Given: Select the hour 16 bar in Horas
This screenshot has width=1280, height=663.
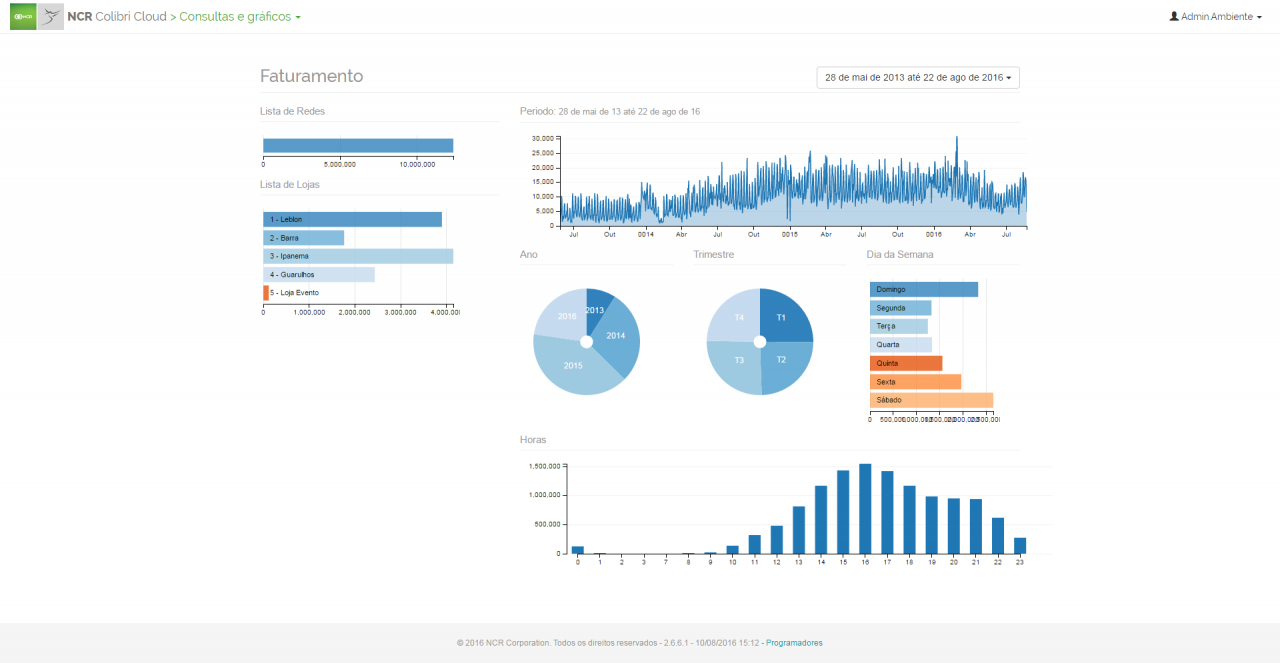Looking at the screenshot, I should tap(865, 508).
